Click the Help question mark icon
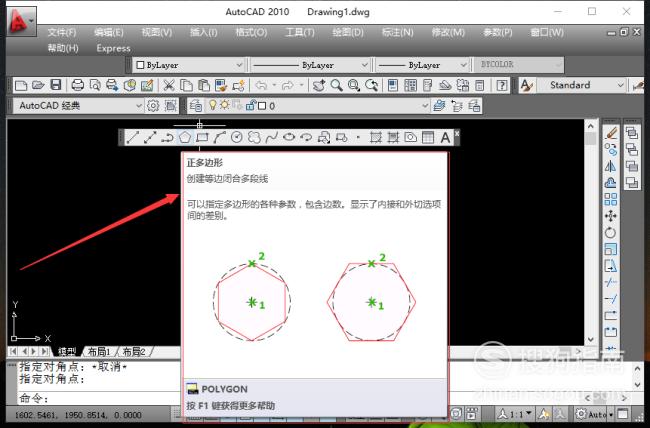 [x=502, y=85]
